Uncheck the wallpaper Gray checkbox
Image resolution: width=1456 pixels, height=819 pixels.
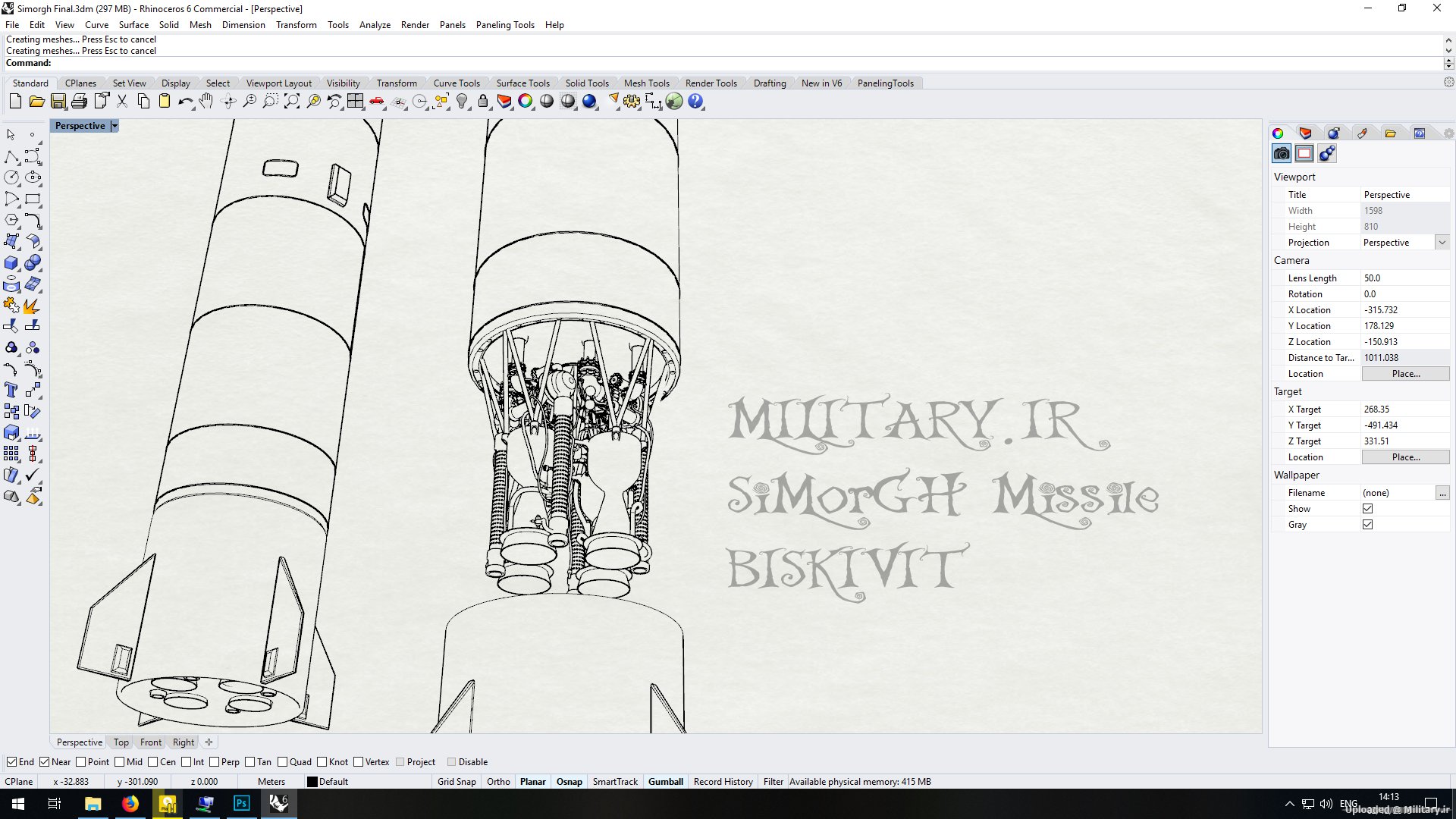pos(1367,525)
